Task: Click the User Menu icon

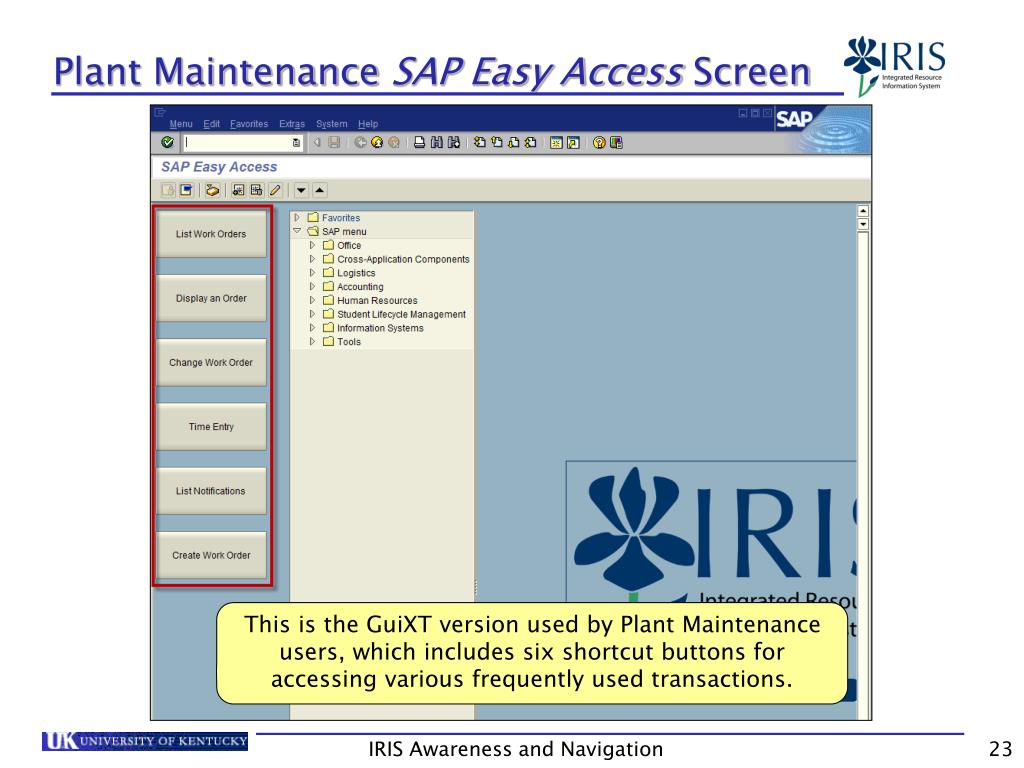Action: [x=168, y=190]
